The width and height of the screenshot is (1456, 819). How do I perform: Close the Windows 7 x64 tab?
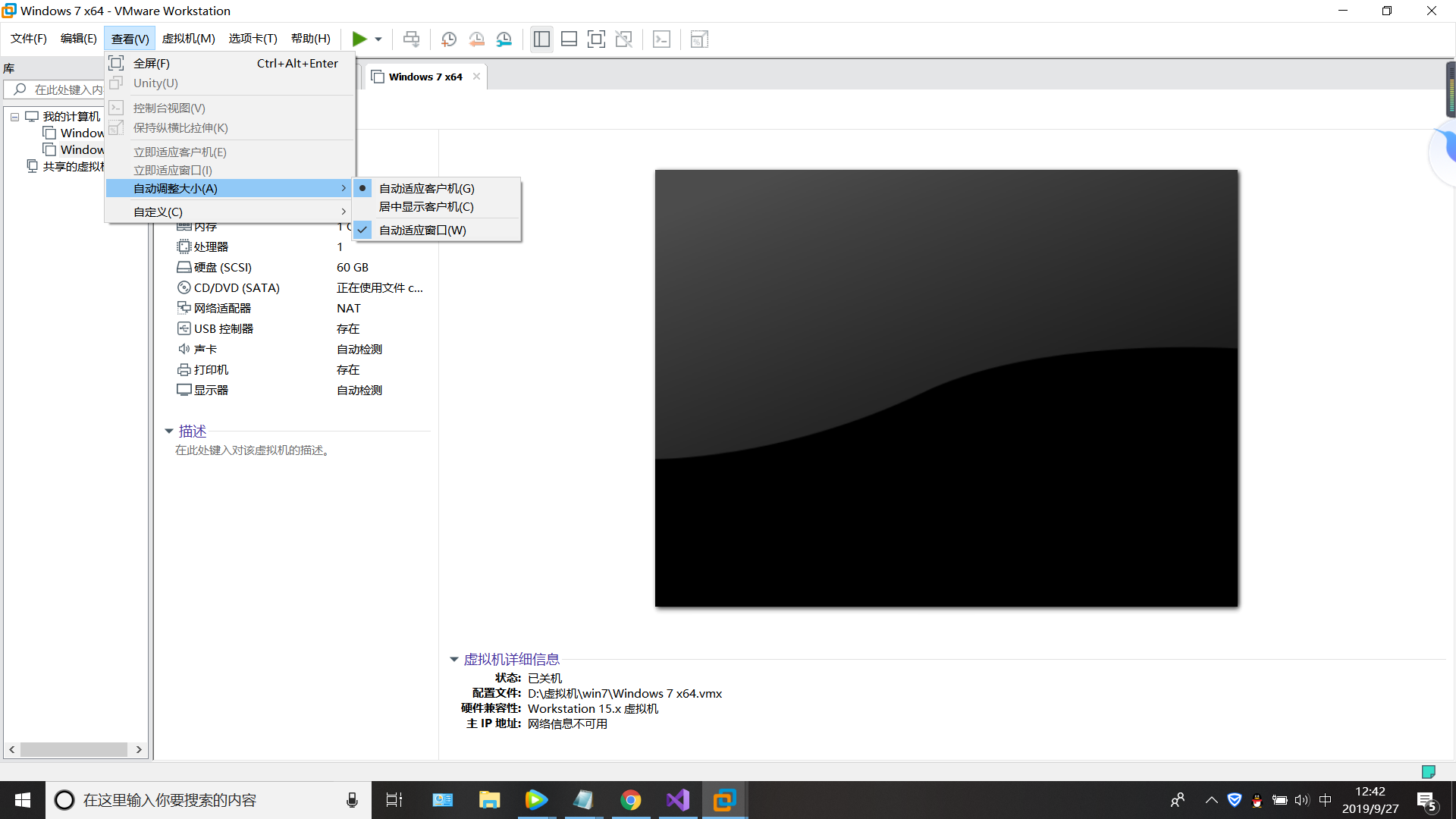point(476,77)
